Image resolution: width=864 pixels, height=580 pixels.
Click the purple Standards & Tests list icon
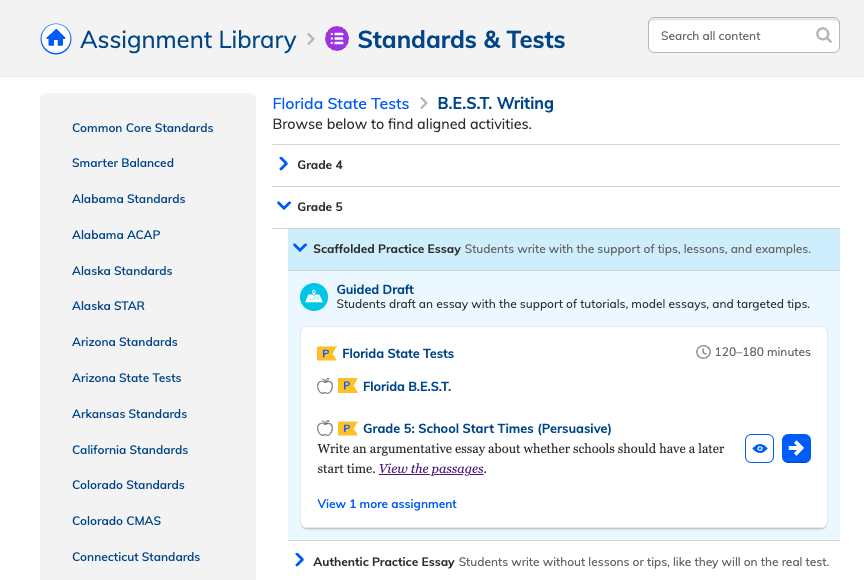337,39
